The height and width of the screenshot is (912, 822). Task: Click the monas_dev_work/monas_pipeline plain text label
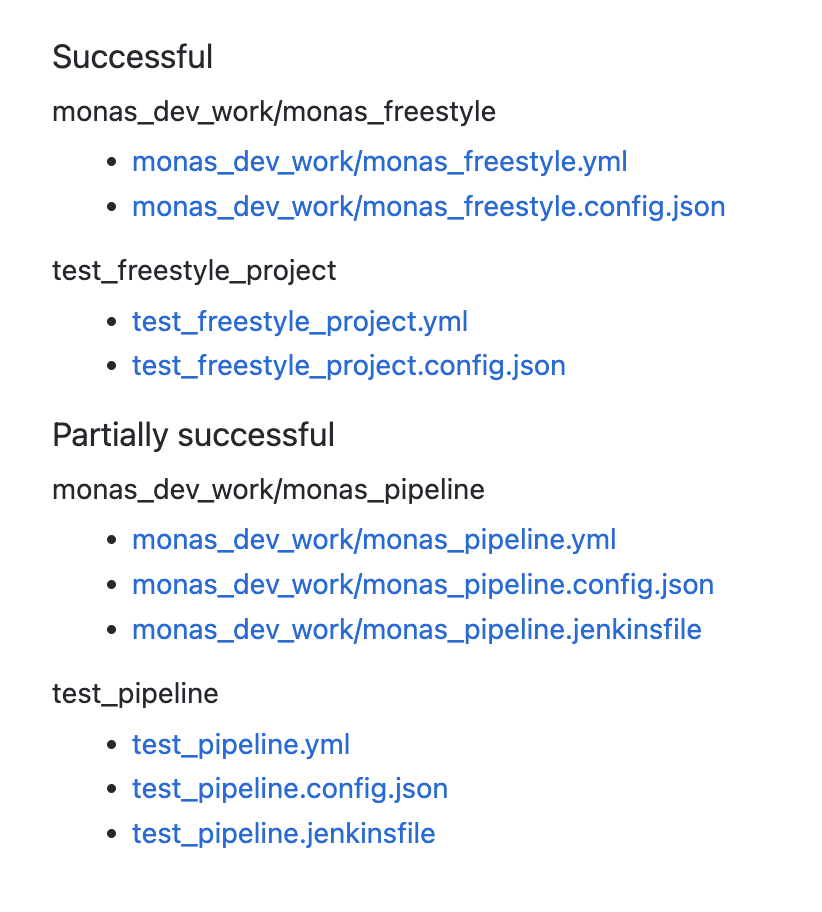tap(268, 490)
